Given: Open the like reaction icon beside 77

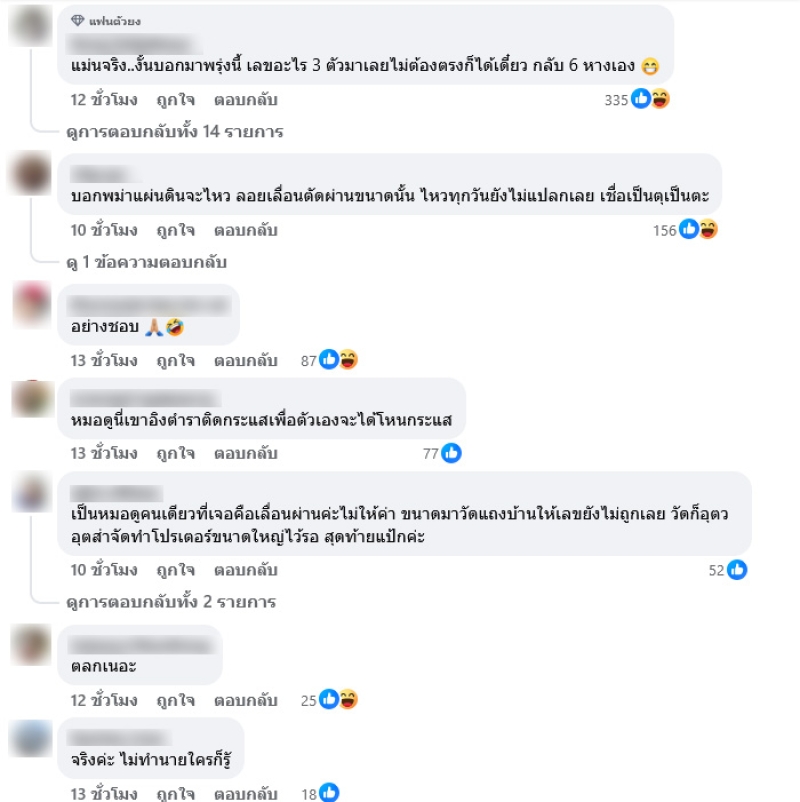Looking at the screenshot, I should [x=451, y=453].
